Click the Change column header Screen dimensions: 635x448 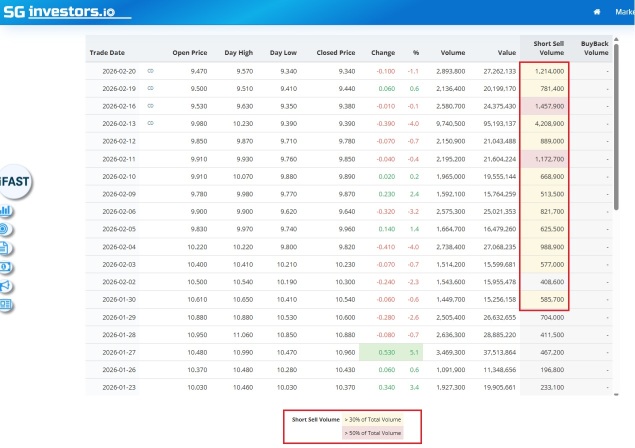383,53
